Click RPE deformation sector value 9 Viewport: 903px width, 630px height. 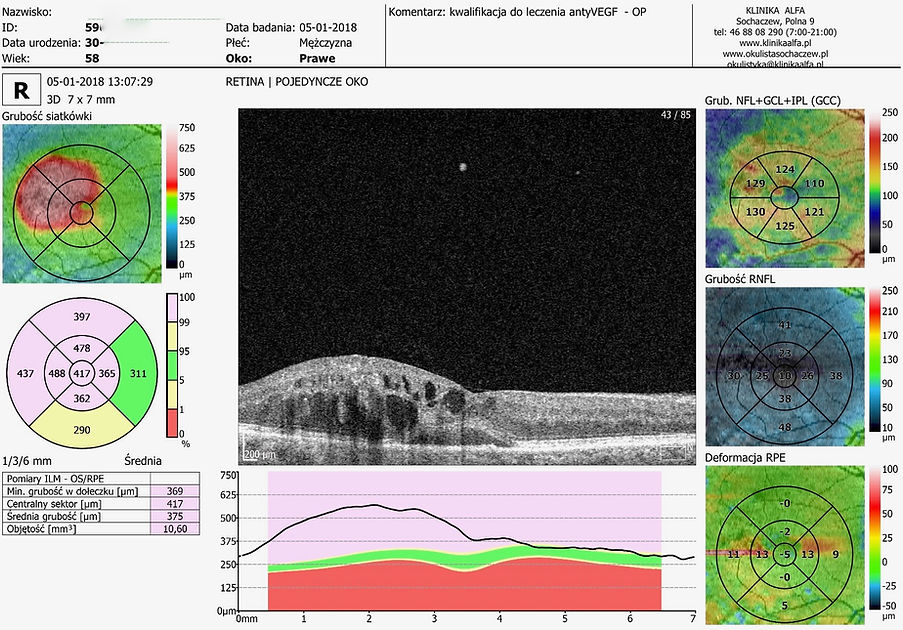pos(835,554)
